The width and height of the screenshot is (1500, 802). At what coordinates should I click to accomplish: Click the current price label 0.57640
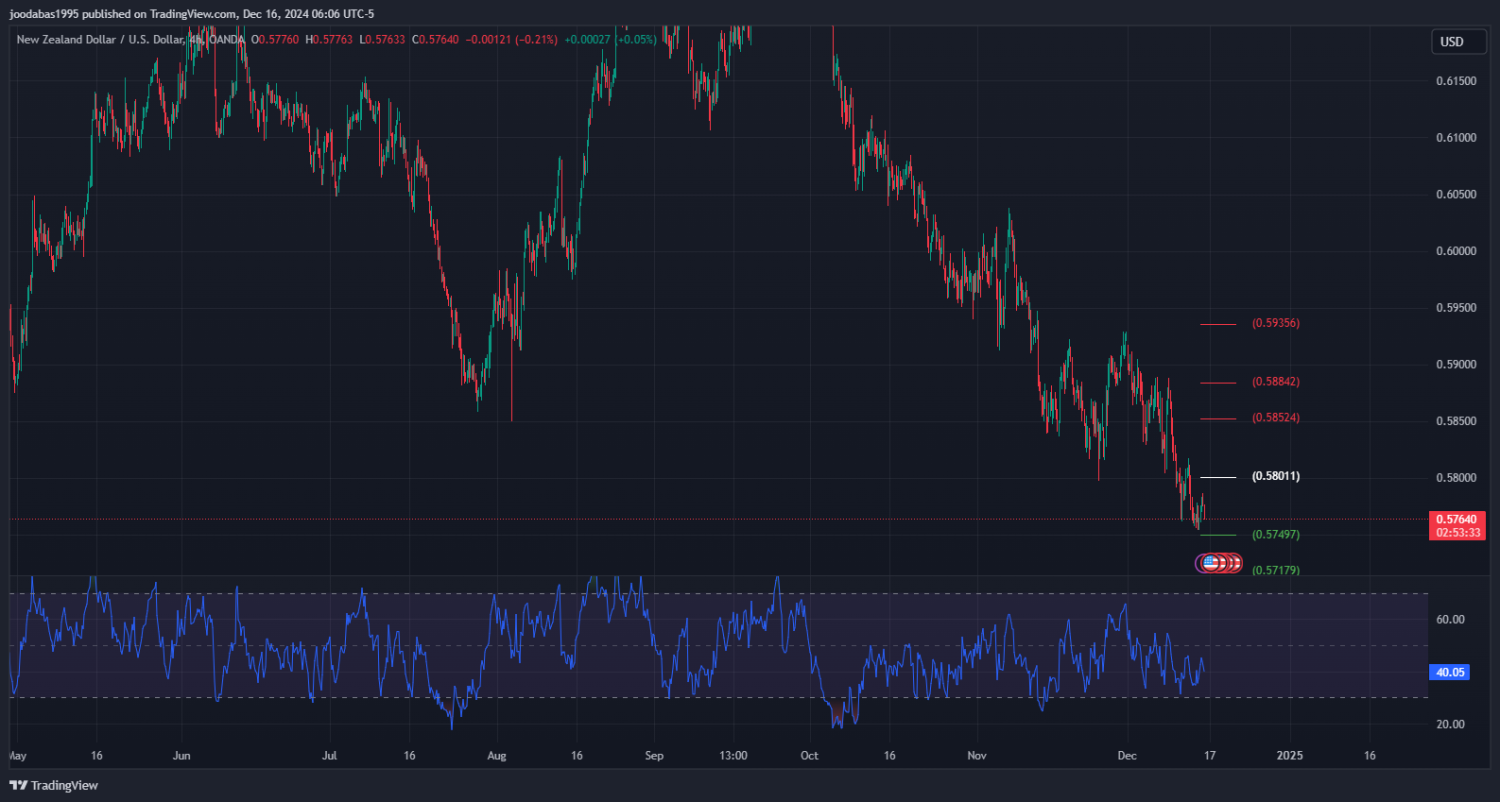coord(1459,519)
